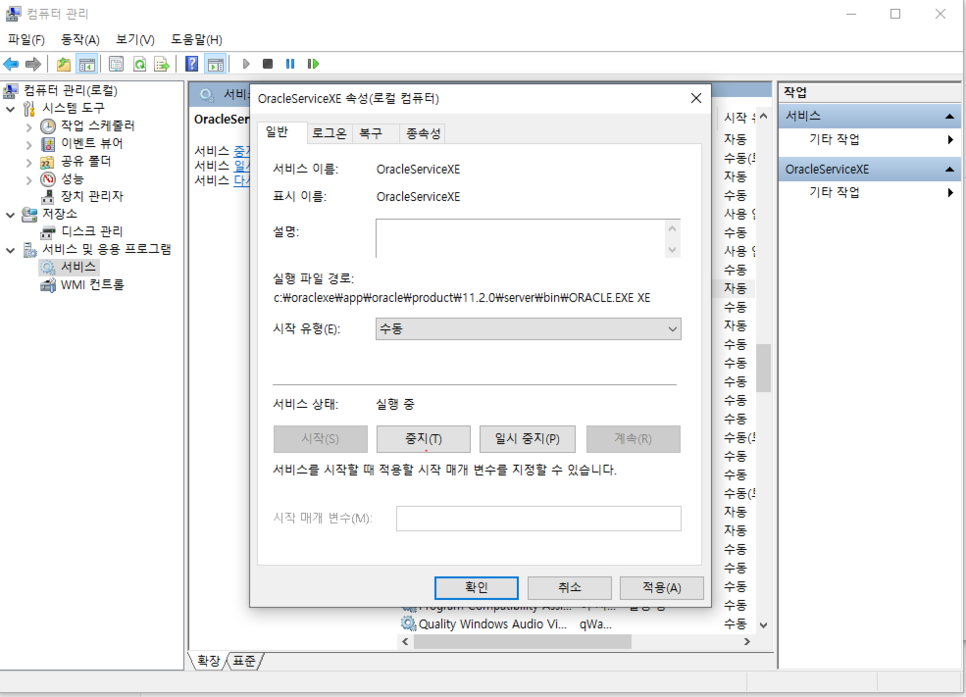Click the 일시 중지(P) button
The image size is (966, 697).
[527, 439]
